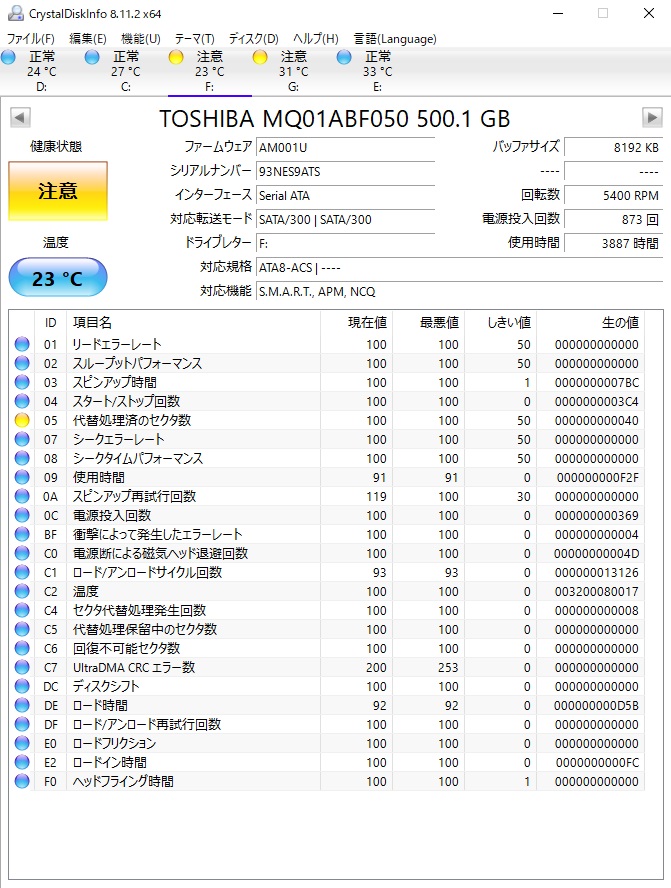Image resolution: width=671 pixels, height=888 pixels.
Task: Click blue status icon for attribute C7 UltraDMA CRC
Action: [22, 667]
